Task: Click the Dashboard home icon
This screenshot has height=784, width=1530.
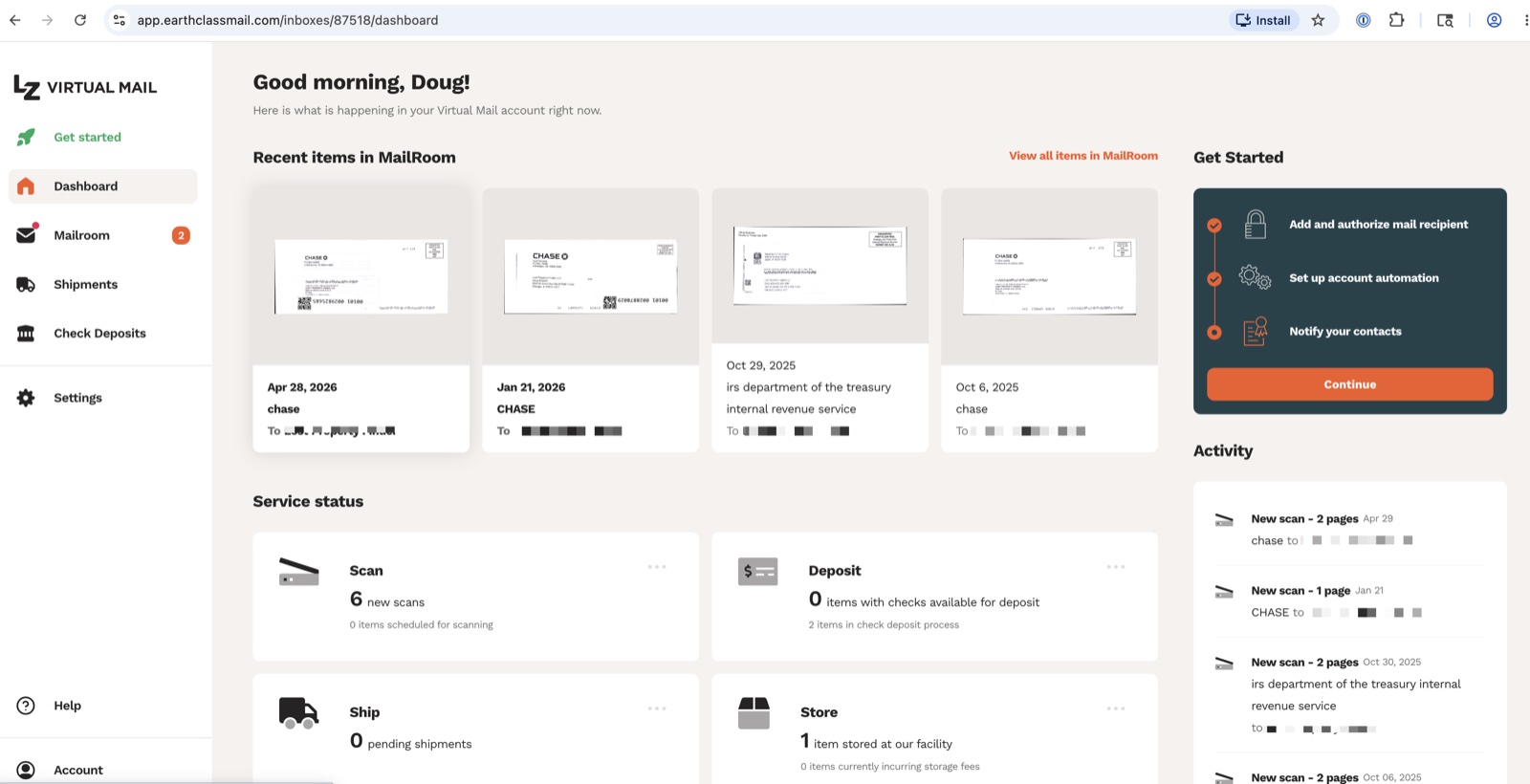Action: [x=26, y=186]
